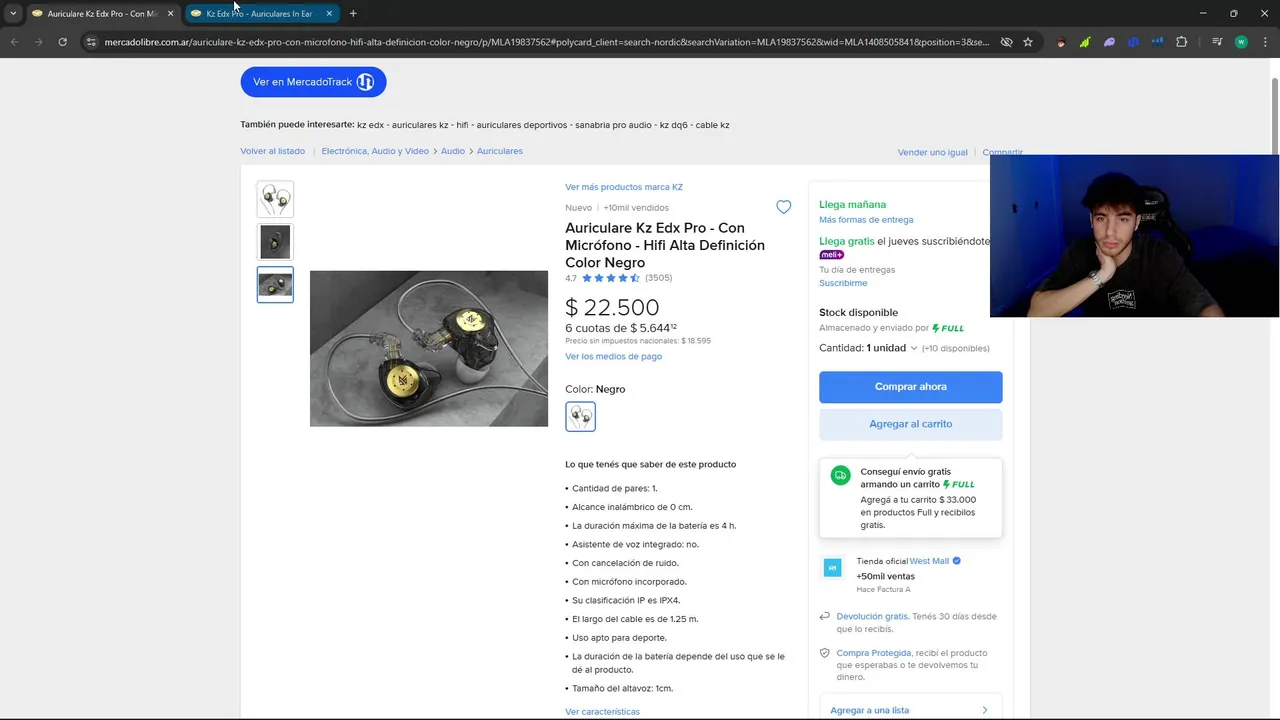Choose the Negro color swatch
Image resolution: width=1280 pixels, height=720 pixels.
click(580, 416)
